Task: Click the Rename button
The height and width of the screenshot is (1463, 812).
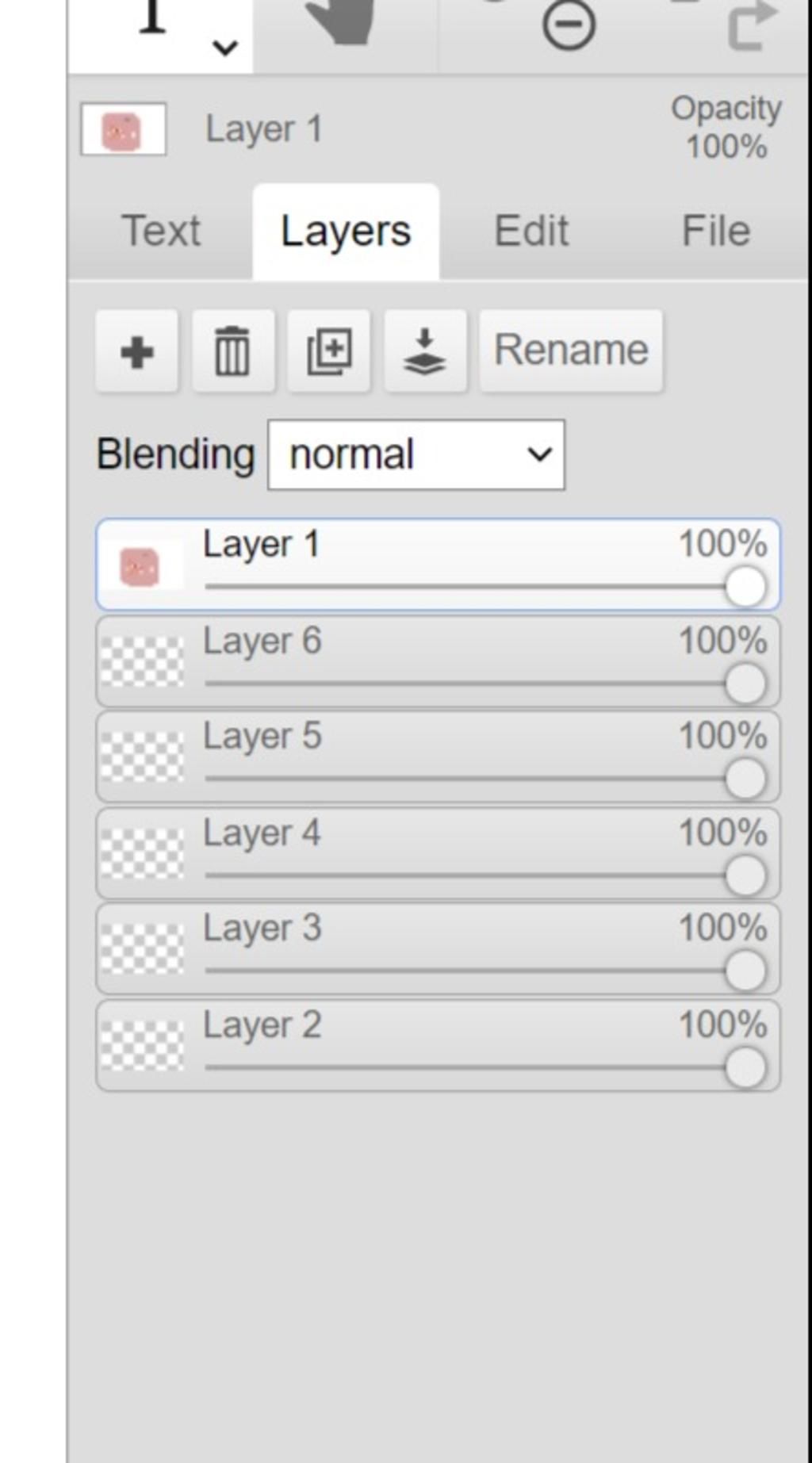Action: click(571, 350)
